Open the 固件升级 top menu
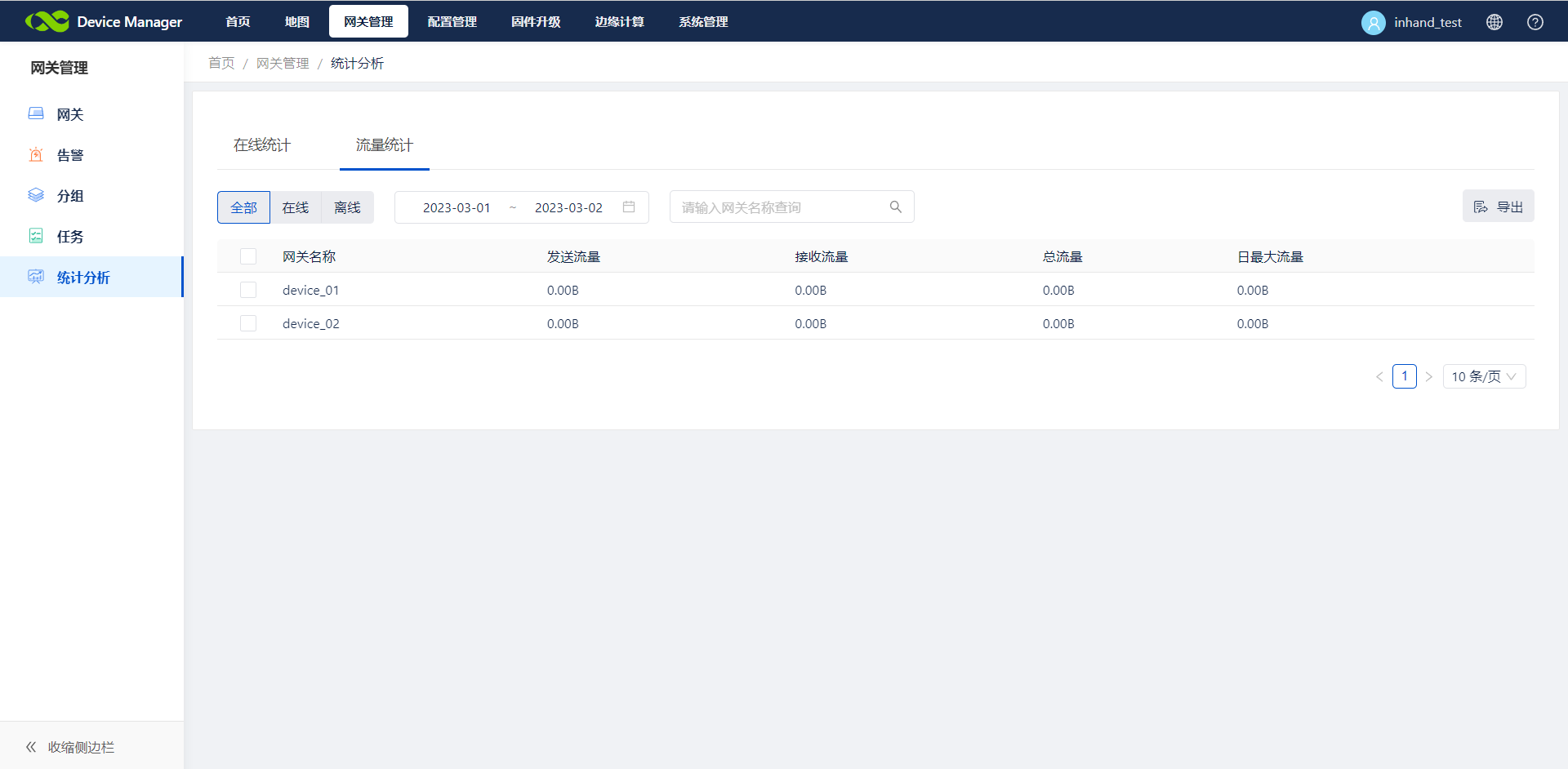Screen dimensions: 1568x769 [x=536, y=21]
